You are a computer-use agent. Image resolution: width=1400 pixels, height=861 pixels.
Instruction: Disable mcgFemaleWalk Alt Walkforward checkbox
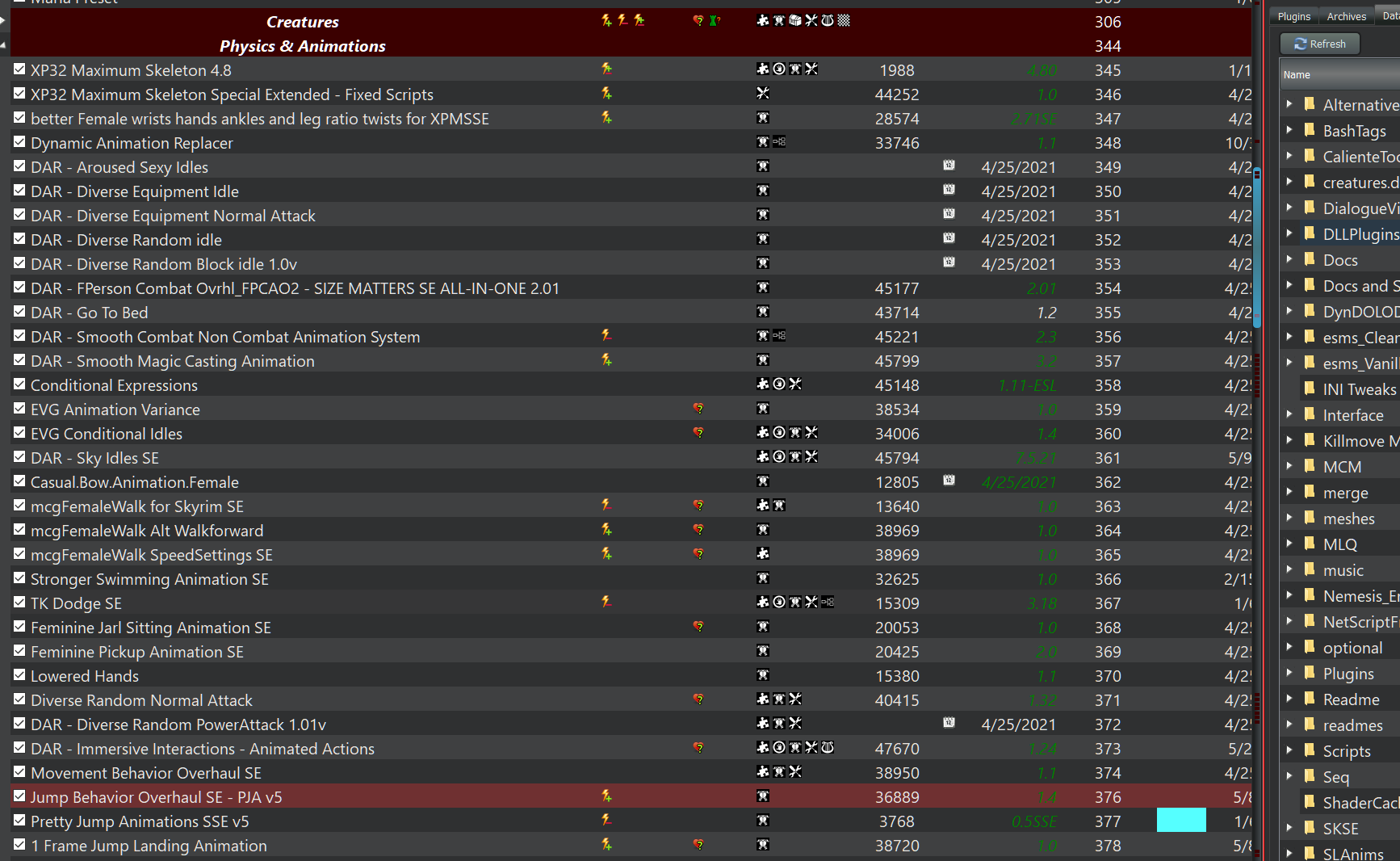[19, 530]
